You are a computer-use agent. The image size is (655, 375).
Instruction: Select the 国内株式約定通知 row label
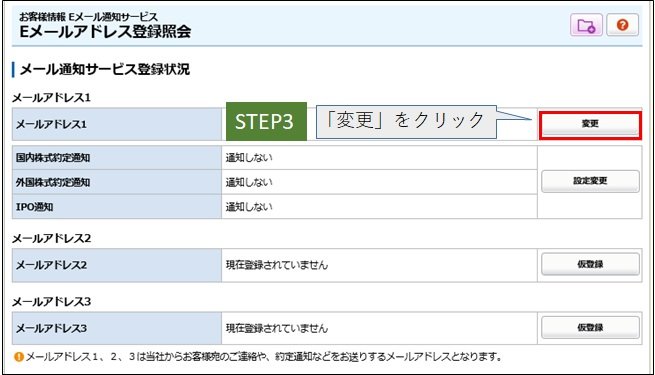(x=53, y=158)
